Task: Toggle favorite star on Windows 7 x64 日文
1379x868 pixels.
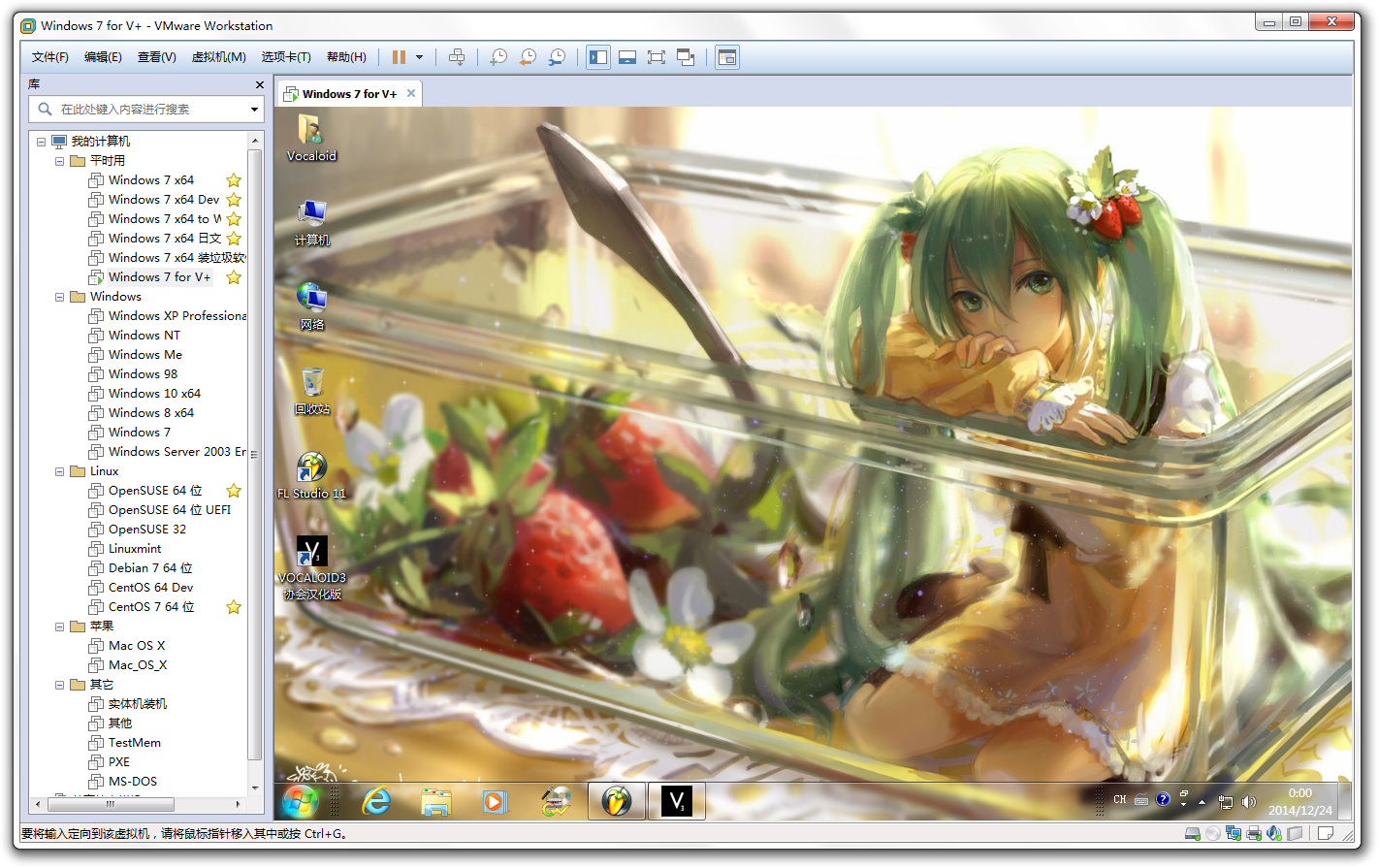Action: coord(234,239)
